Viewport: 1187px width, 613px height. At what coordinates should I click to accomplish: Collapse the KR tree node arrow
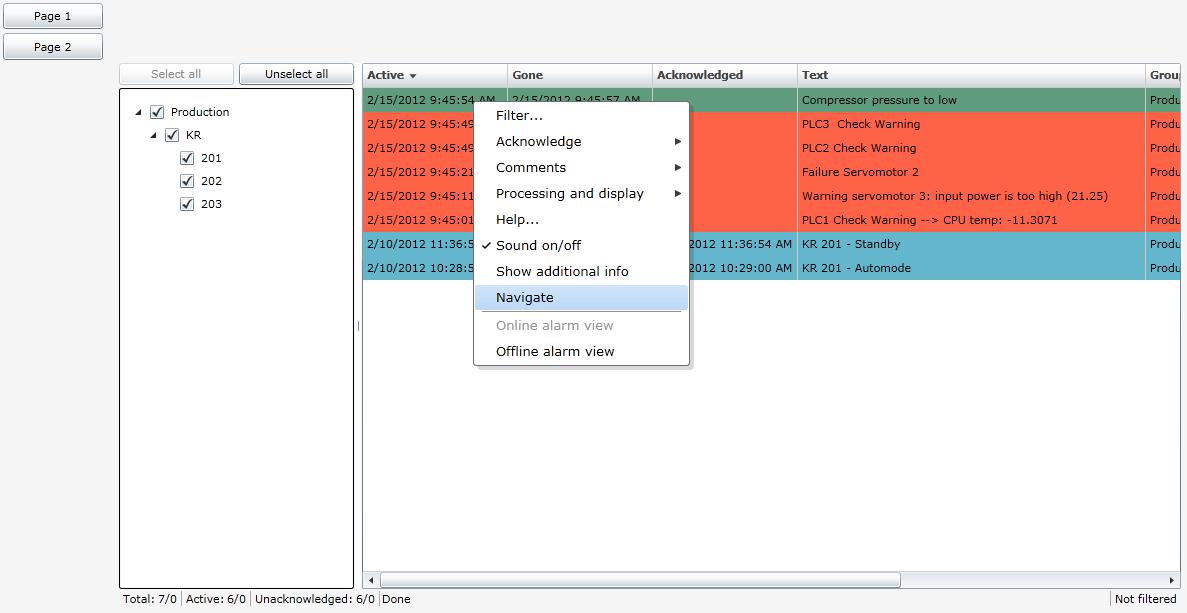(154, 136)
